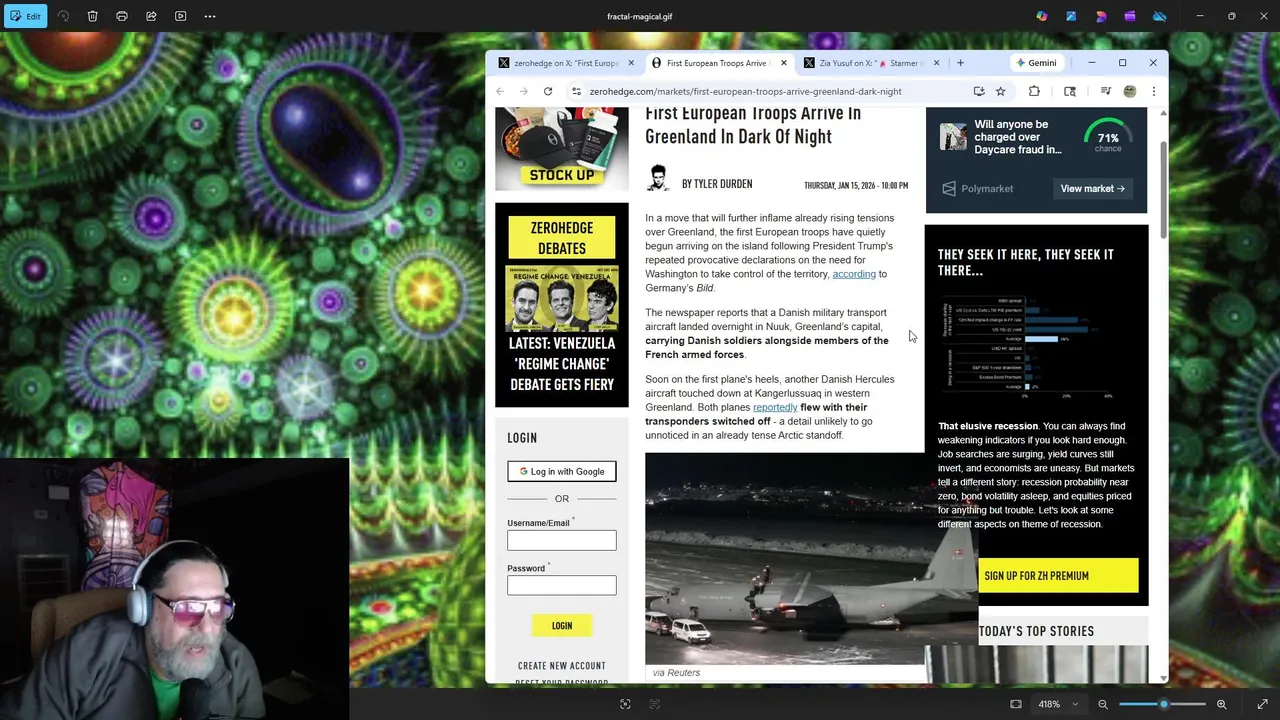The height and width of the screenshot is (720, 1280).
Task: Open the 'reportedly' hyperlink in article
Action: click(775, 407)
